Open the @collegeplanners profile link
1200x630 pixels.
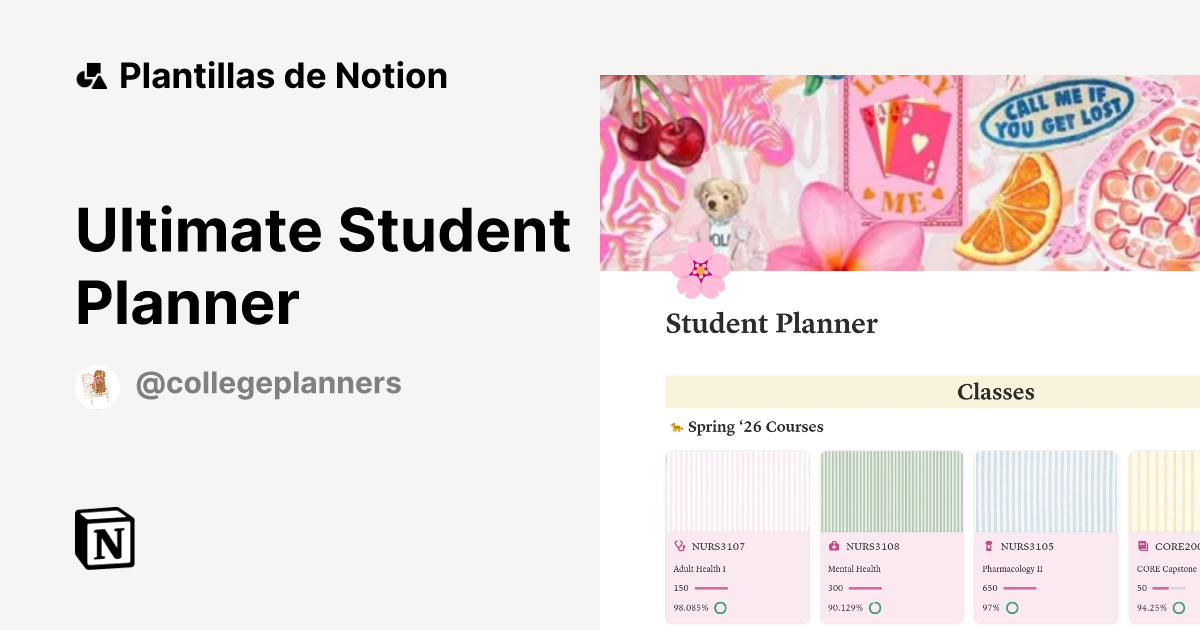click(268, 384)
